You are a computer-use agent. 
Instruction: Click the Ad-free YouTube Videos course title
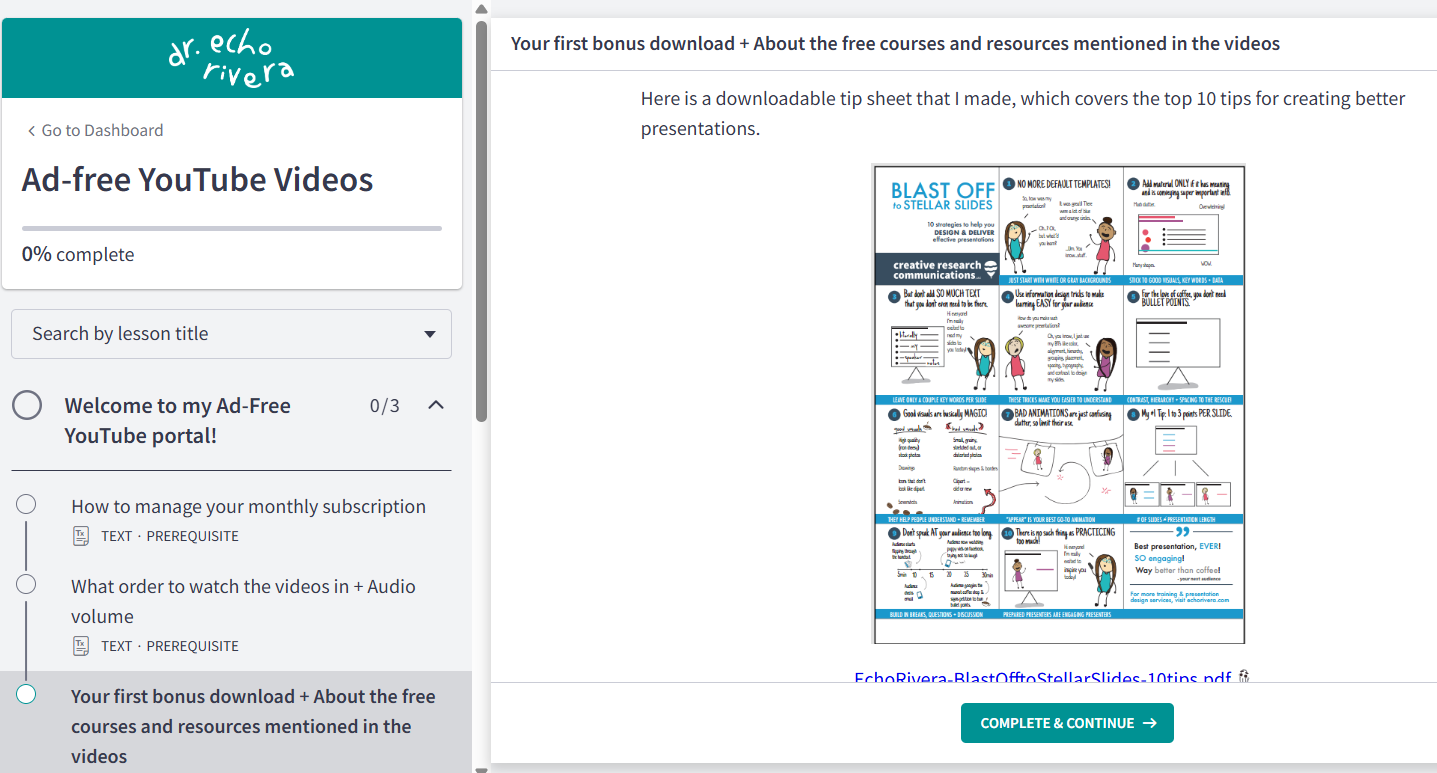pyautogui.click(x=198, y=179)
